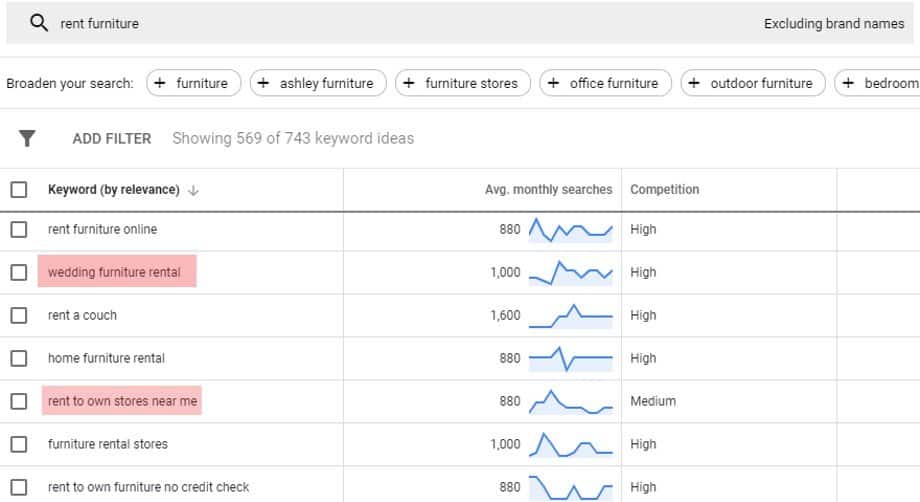920x502 pixels.
Task: Click the 'rent furniture' search field
Action: [x=300, y=23]
